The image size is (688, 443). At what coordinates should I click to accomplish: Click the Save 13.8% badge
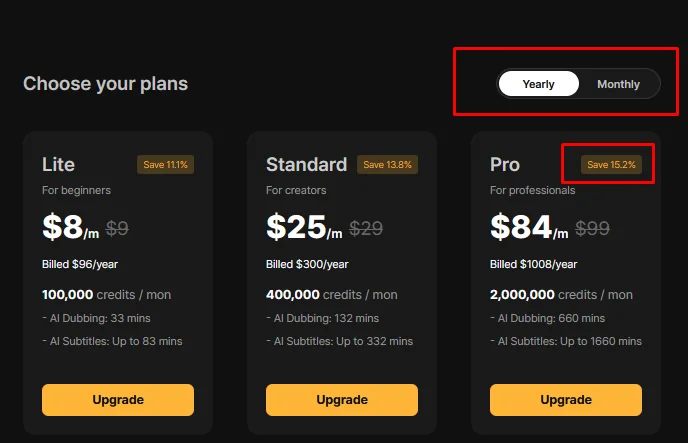[x=388, y=164]
